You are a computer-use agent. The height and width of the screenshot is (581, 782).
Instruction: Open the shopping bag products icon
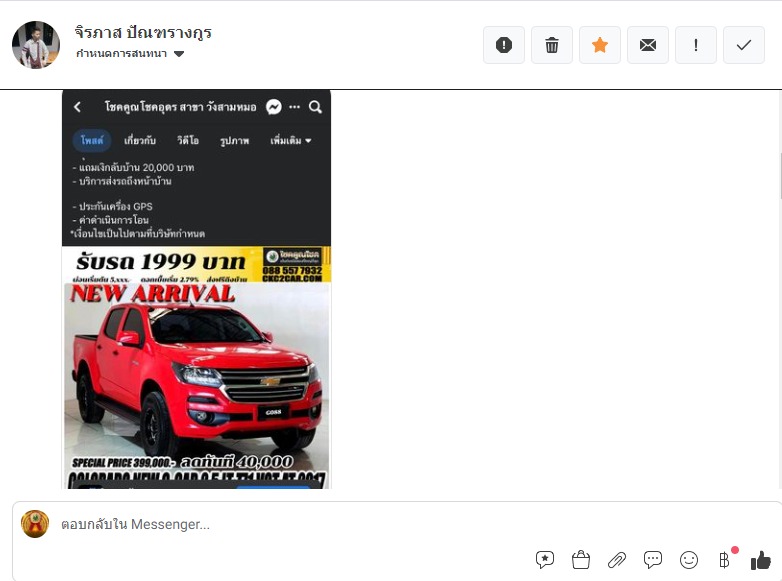[581, 560]
